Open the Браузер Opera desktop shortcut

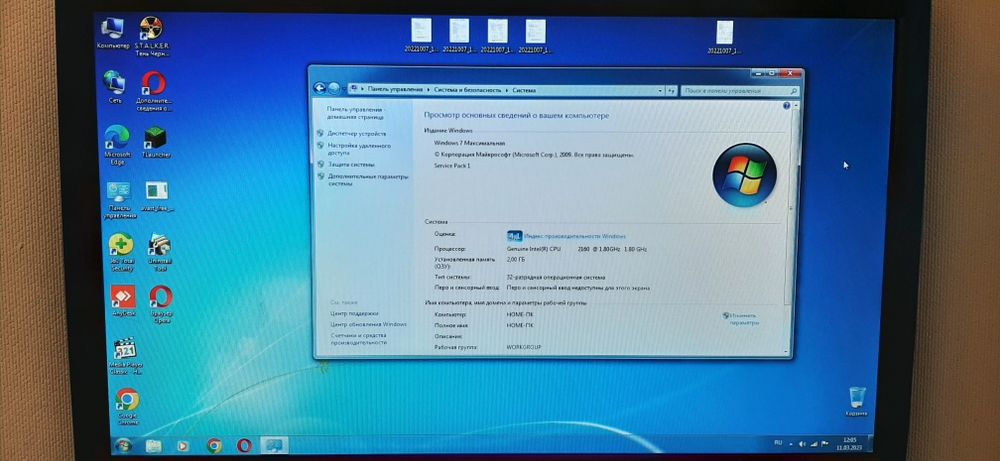pos(161,305)
